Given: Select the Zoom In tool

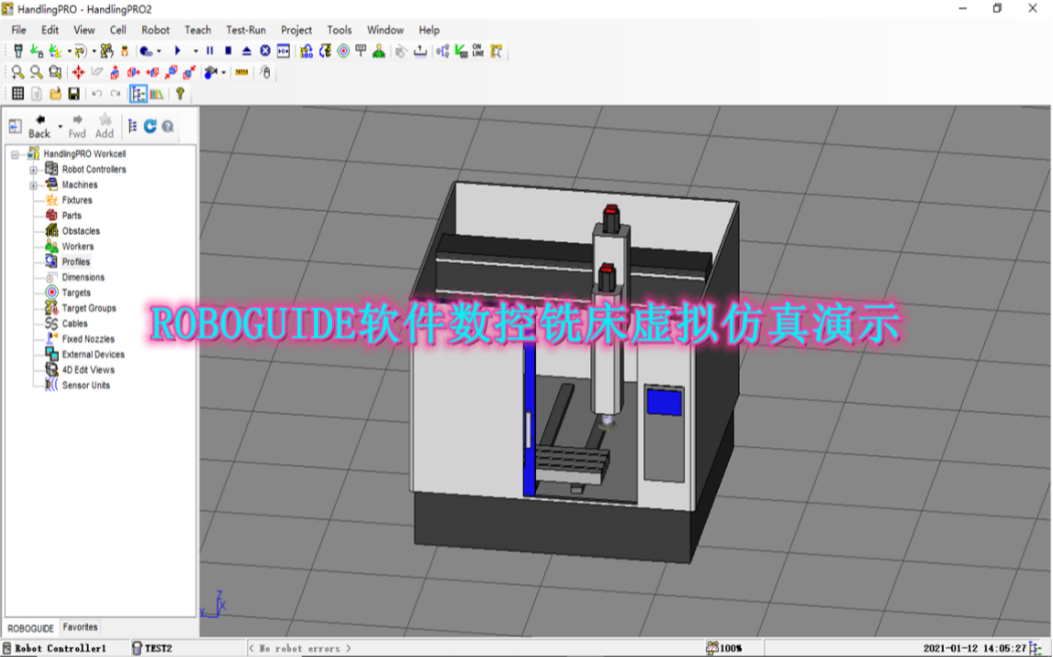Looking at the screenshot, I should [17, 70].
